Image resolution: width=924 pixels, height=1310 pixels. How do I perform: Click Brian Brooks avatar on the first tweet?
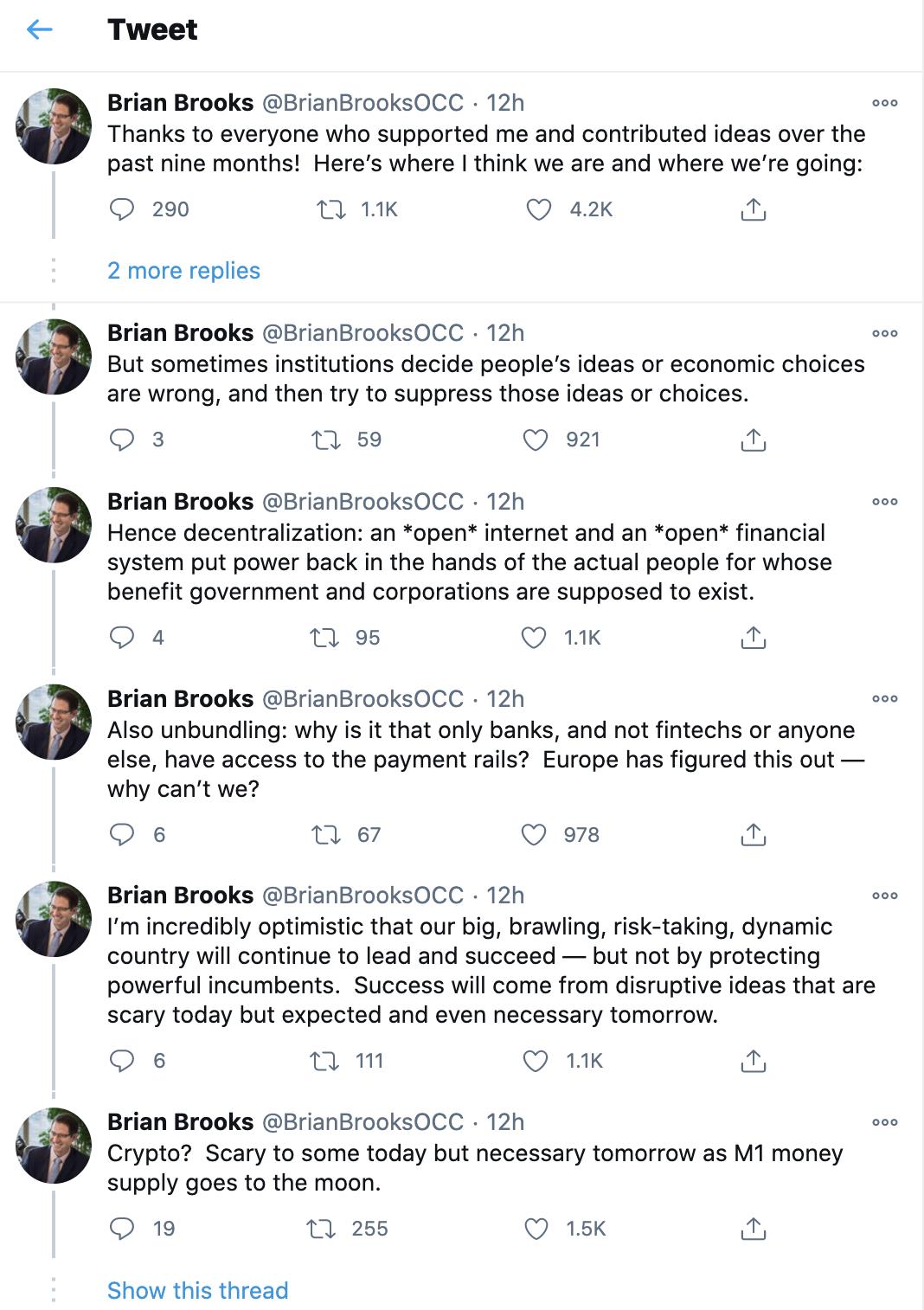[x=54, y=126]
